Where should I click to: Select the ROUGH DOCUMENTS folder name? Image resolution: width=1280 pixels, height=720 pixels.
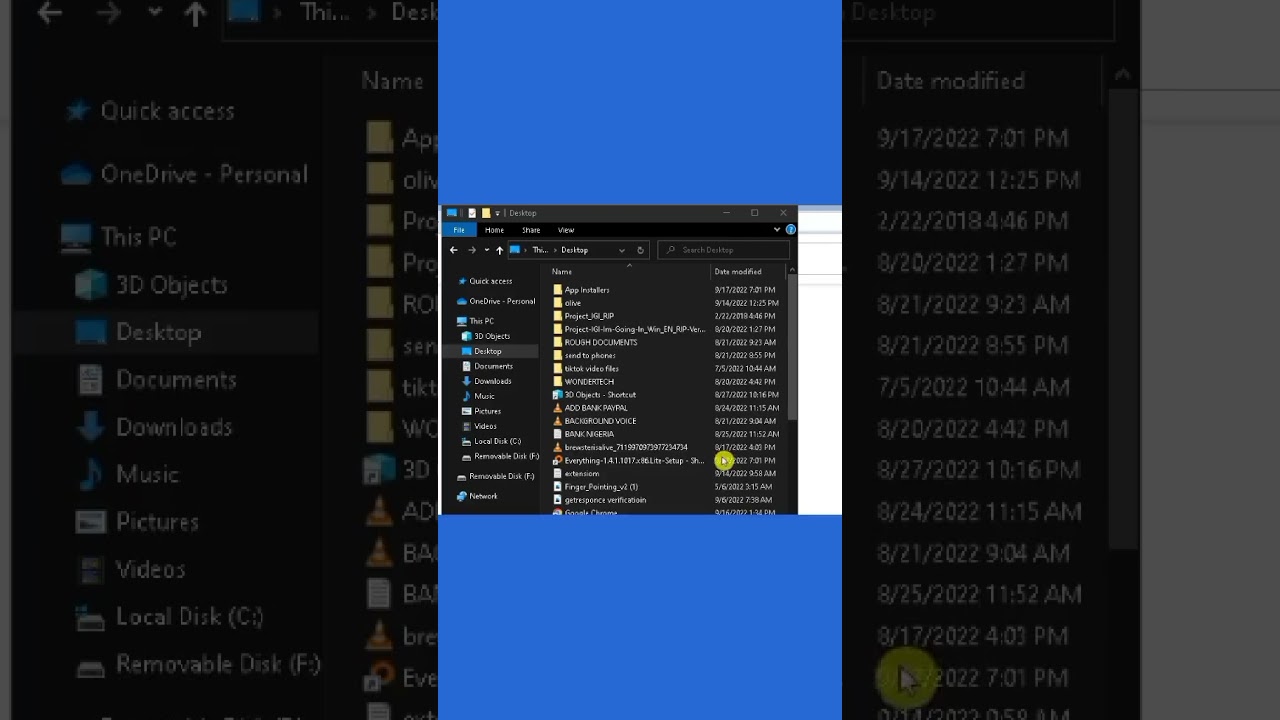click(x=601, y=342)
